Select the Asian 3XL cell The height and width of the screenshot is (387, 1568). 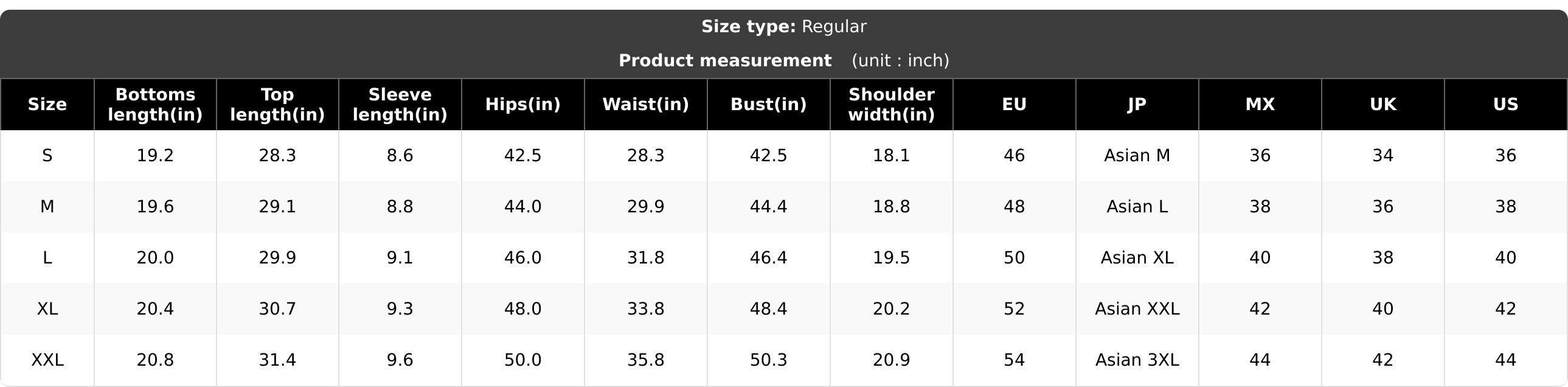pos(1137,360)
